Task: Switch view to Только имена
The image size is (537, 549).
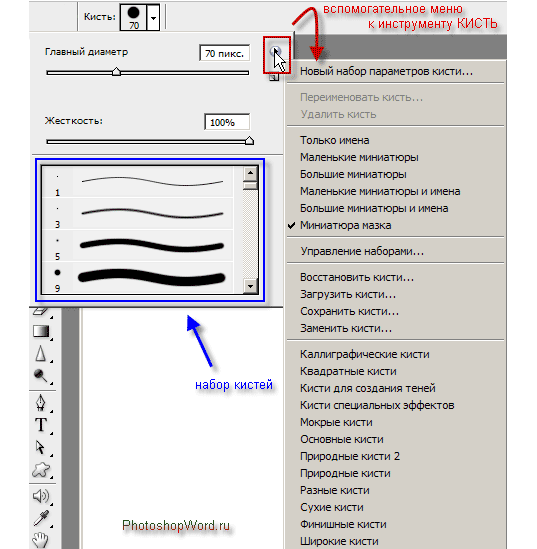Action: 396,140
